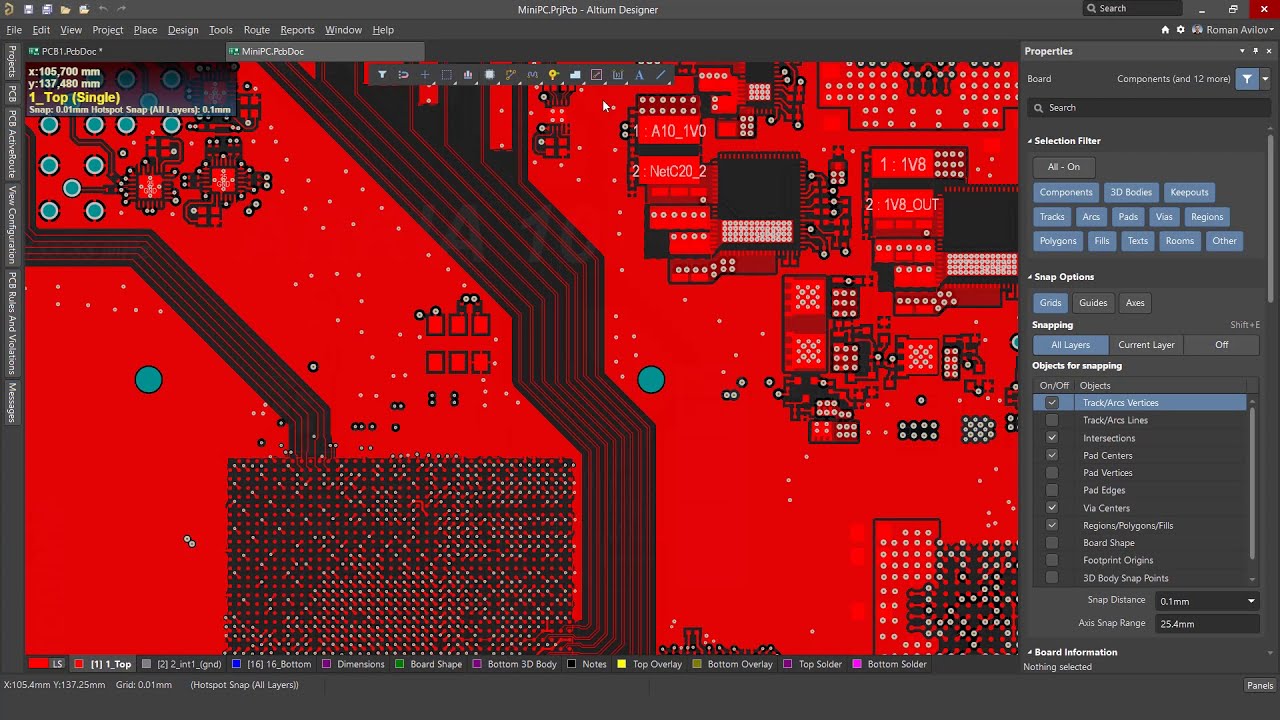Toggle the 3D Bodies filter button
The width and height of the screenshot is (1280, 720).
1131,192
